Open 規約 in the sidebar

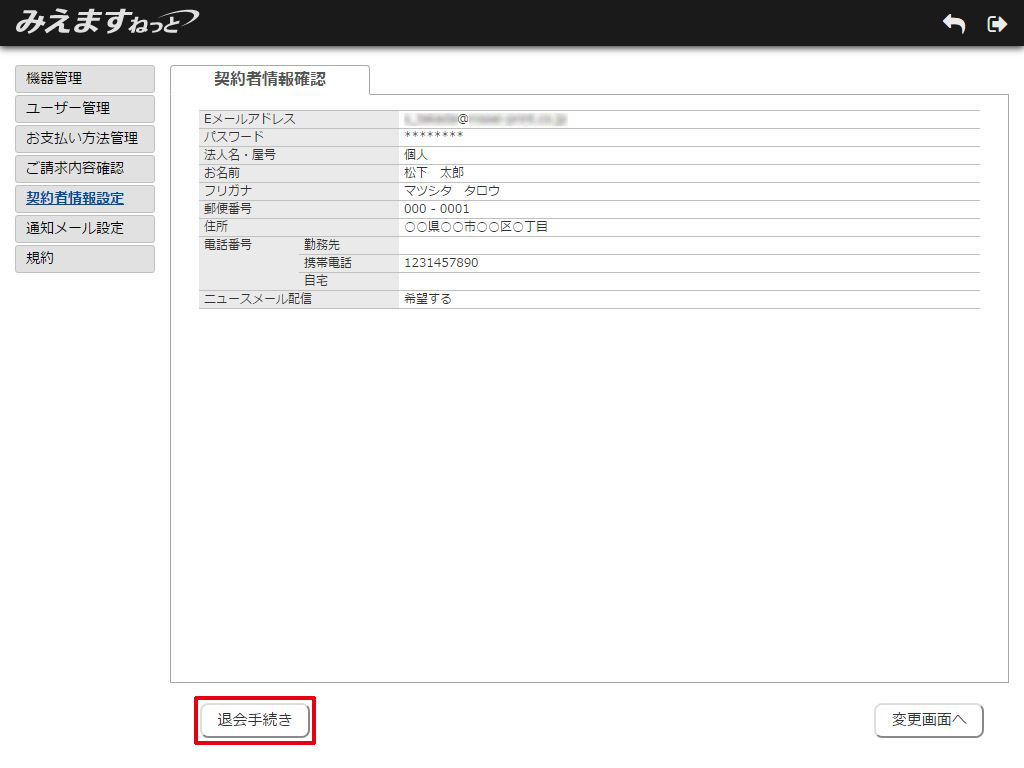85,259
